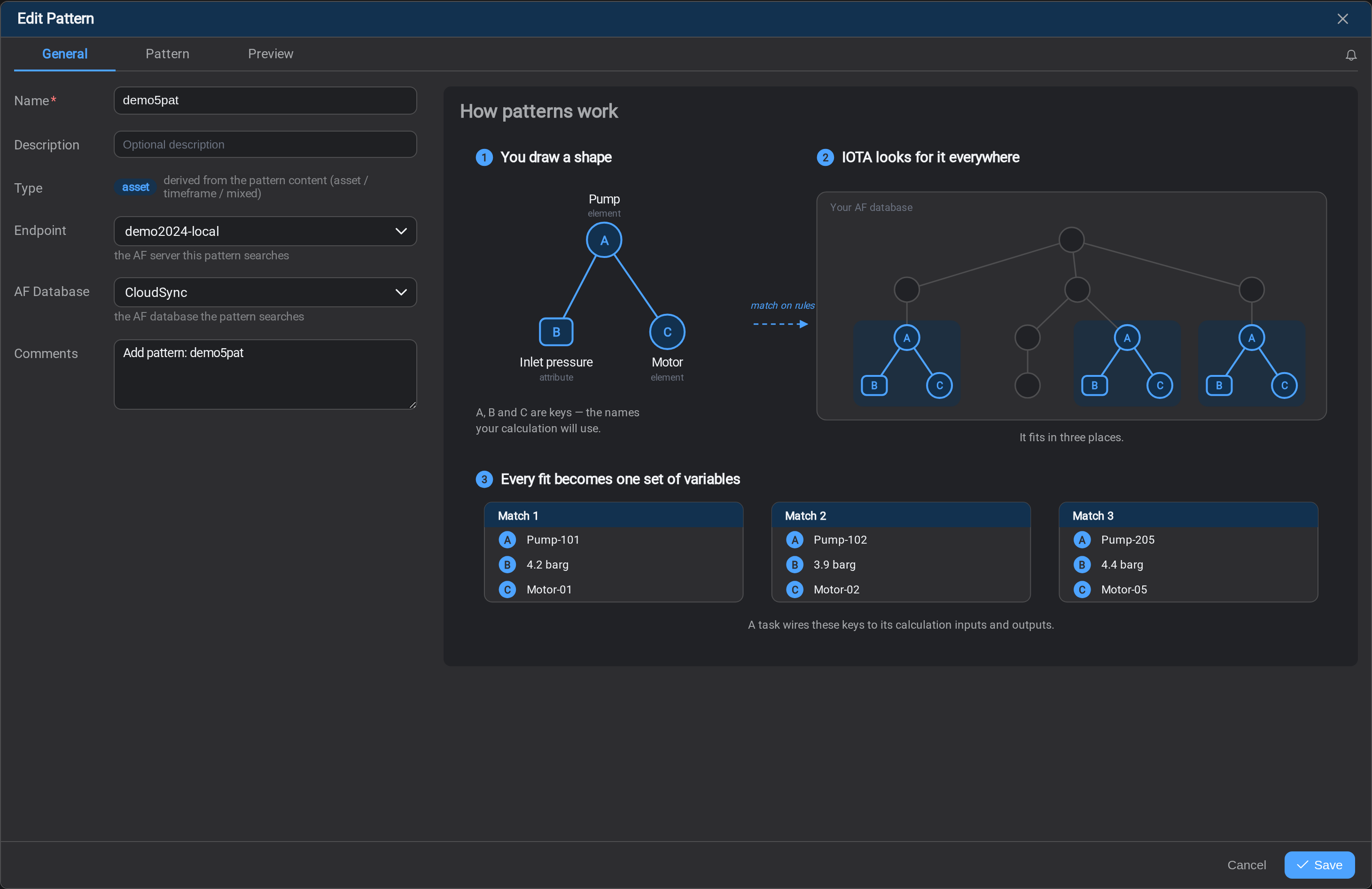
Task: Click the 'Edit Pattern' dialog title
Action: 55,18
